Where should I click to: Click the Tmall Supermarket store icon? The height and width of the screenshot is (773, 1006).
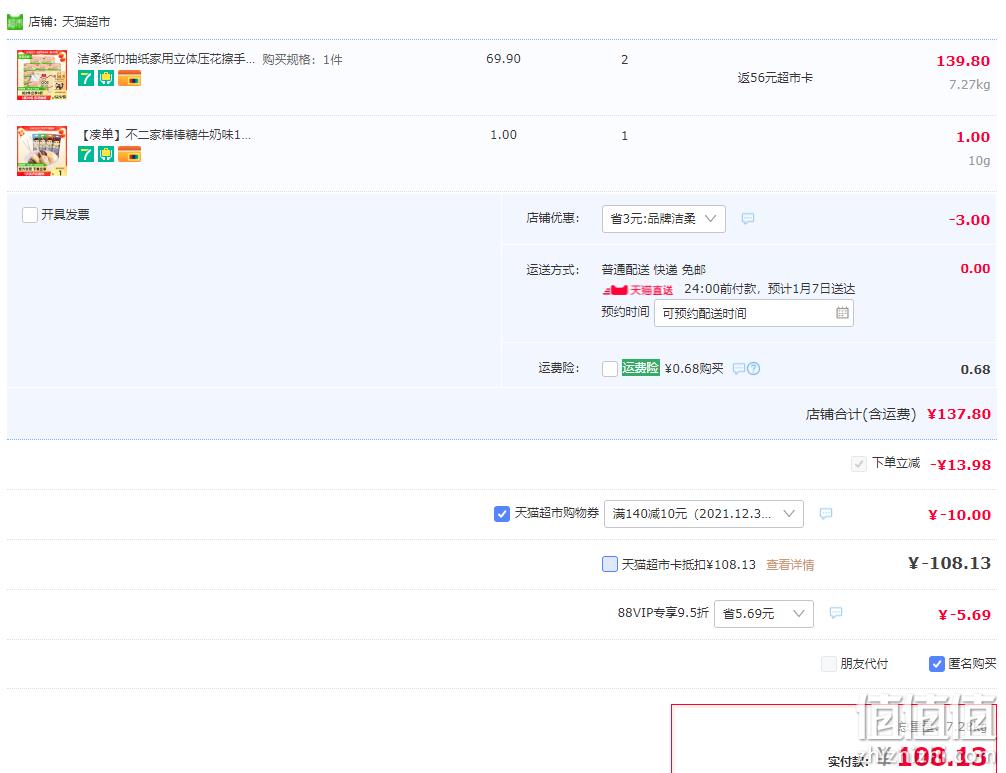coord(15,22)
